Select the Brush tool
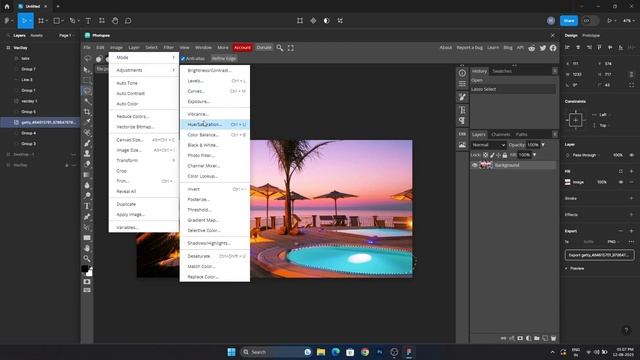Image resolution: width=640 pixels, height=360 pixels. [87, 143]
